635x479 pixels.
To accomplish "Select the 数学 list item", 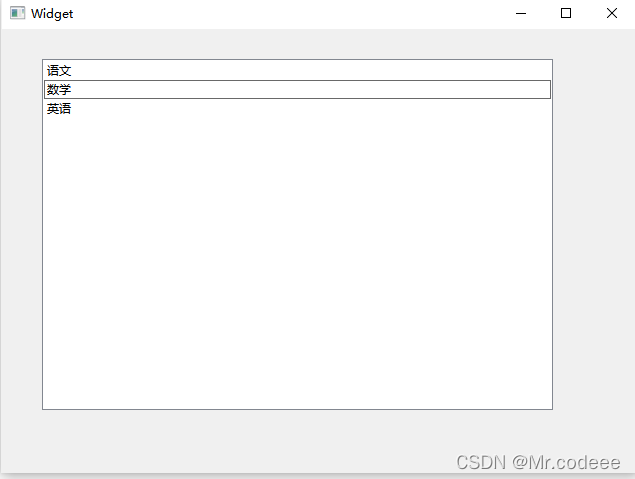I will pyautogui.click(x=297, y=89).
